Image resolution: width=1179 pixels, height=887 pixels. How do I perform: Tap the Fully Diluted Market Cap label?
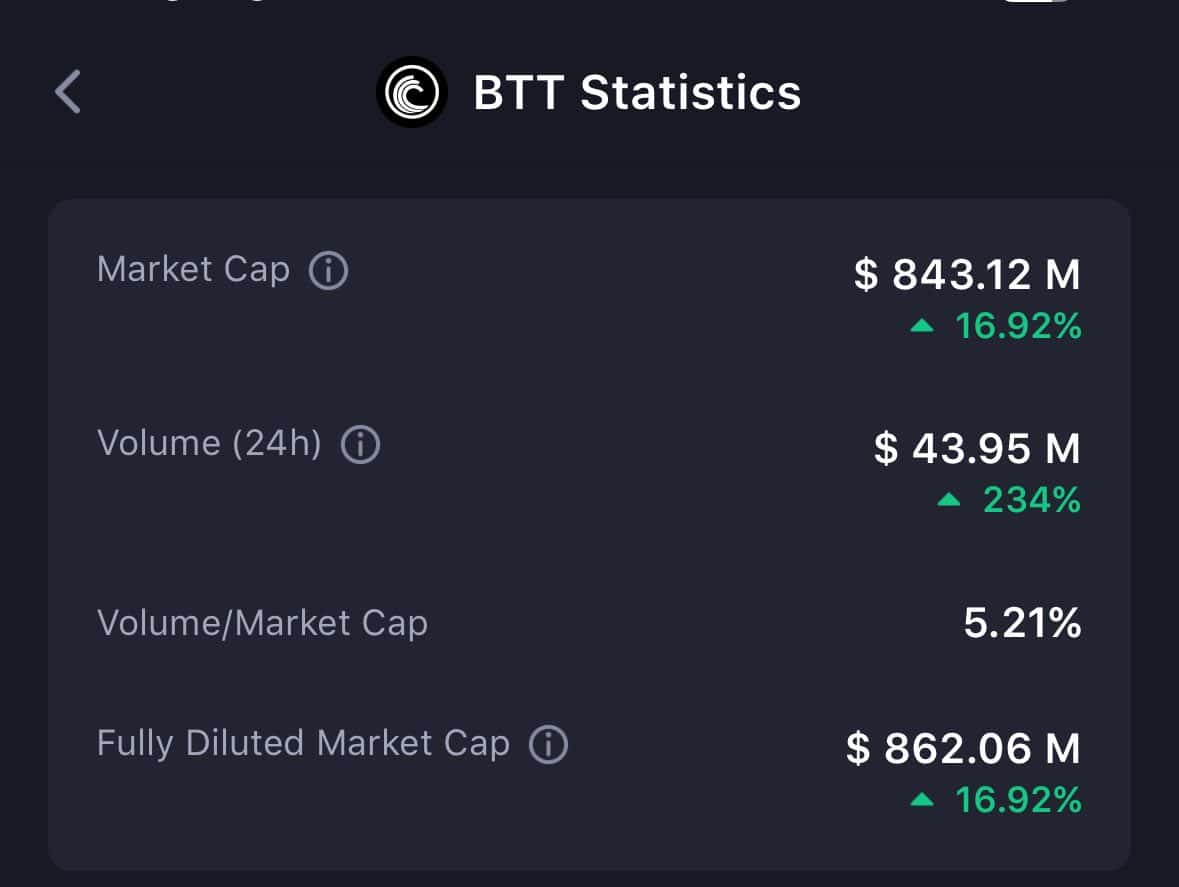[303, 744]
